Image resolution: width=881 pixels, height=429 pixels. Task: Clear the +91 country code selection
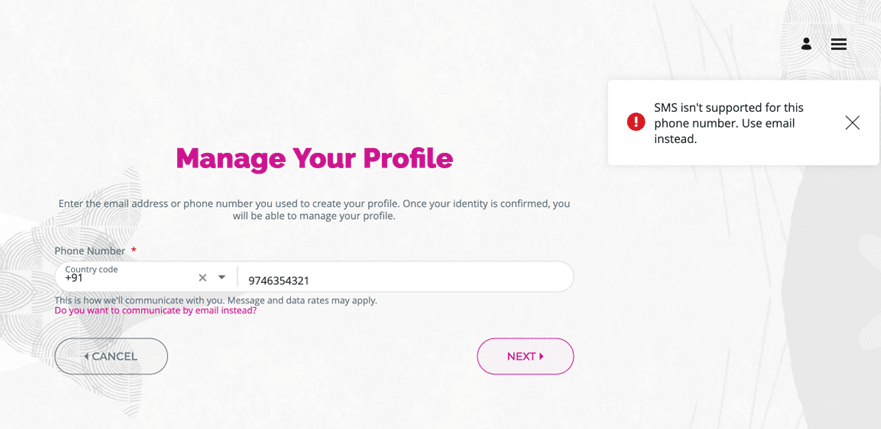click(x=202, y=278)
